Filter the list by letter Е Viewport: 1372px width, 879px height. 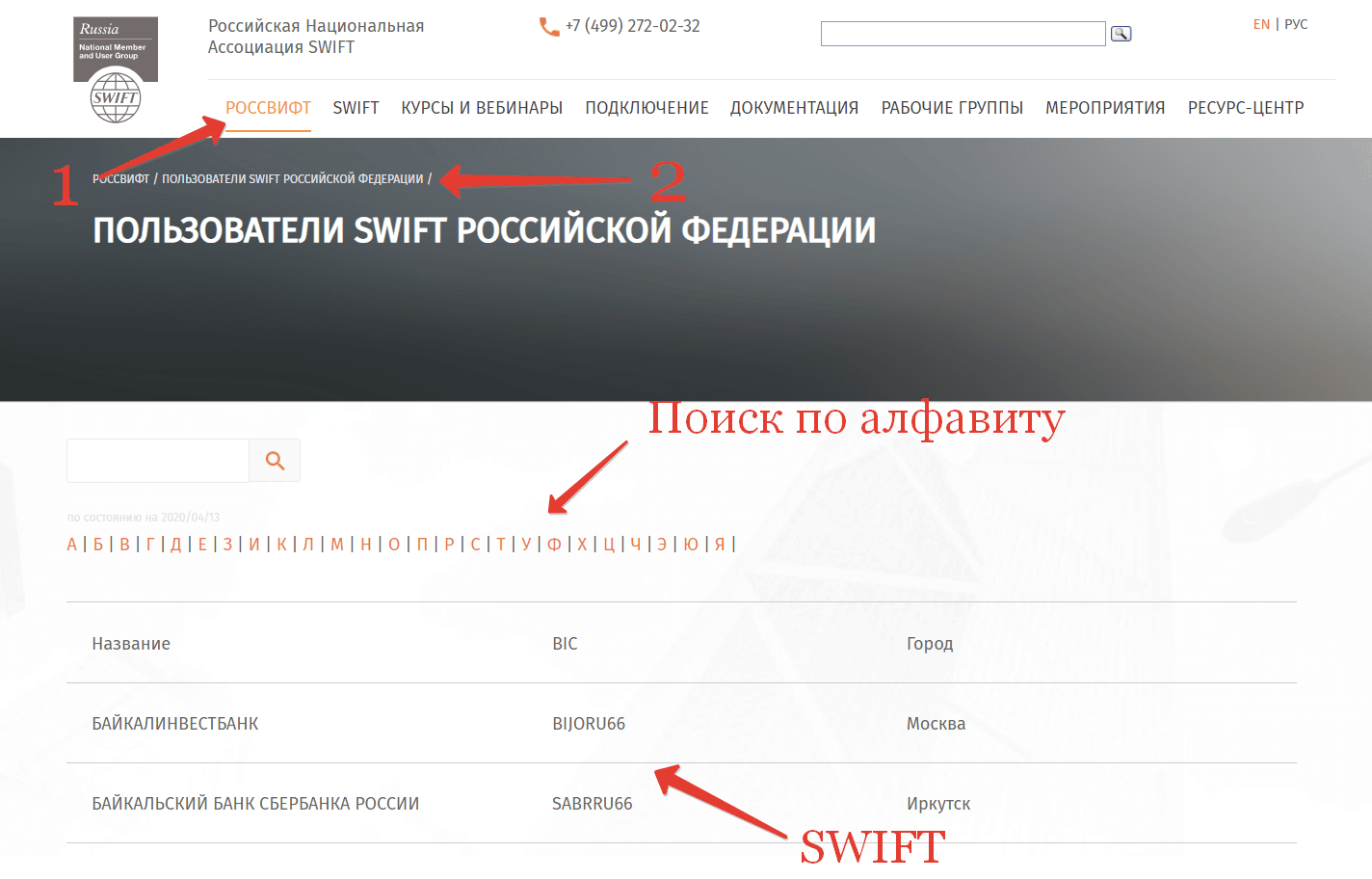[x=202, y=545]
